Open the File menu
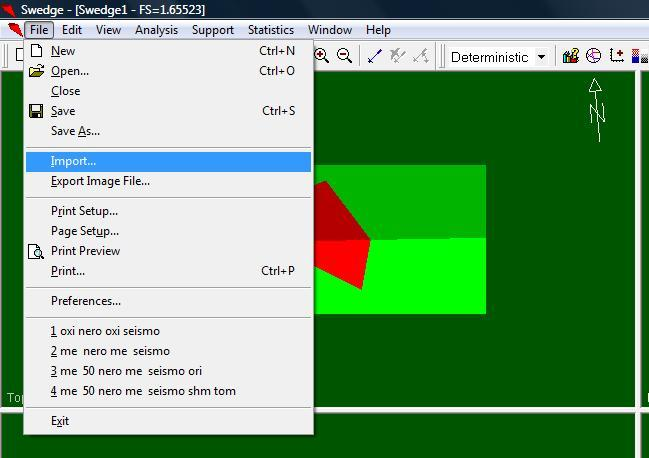Viewport: 649px width, 458px height. click(39, 30)
